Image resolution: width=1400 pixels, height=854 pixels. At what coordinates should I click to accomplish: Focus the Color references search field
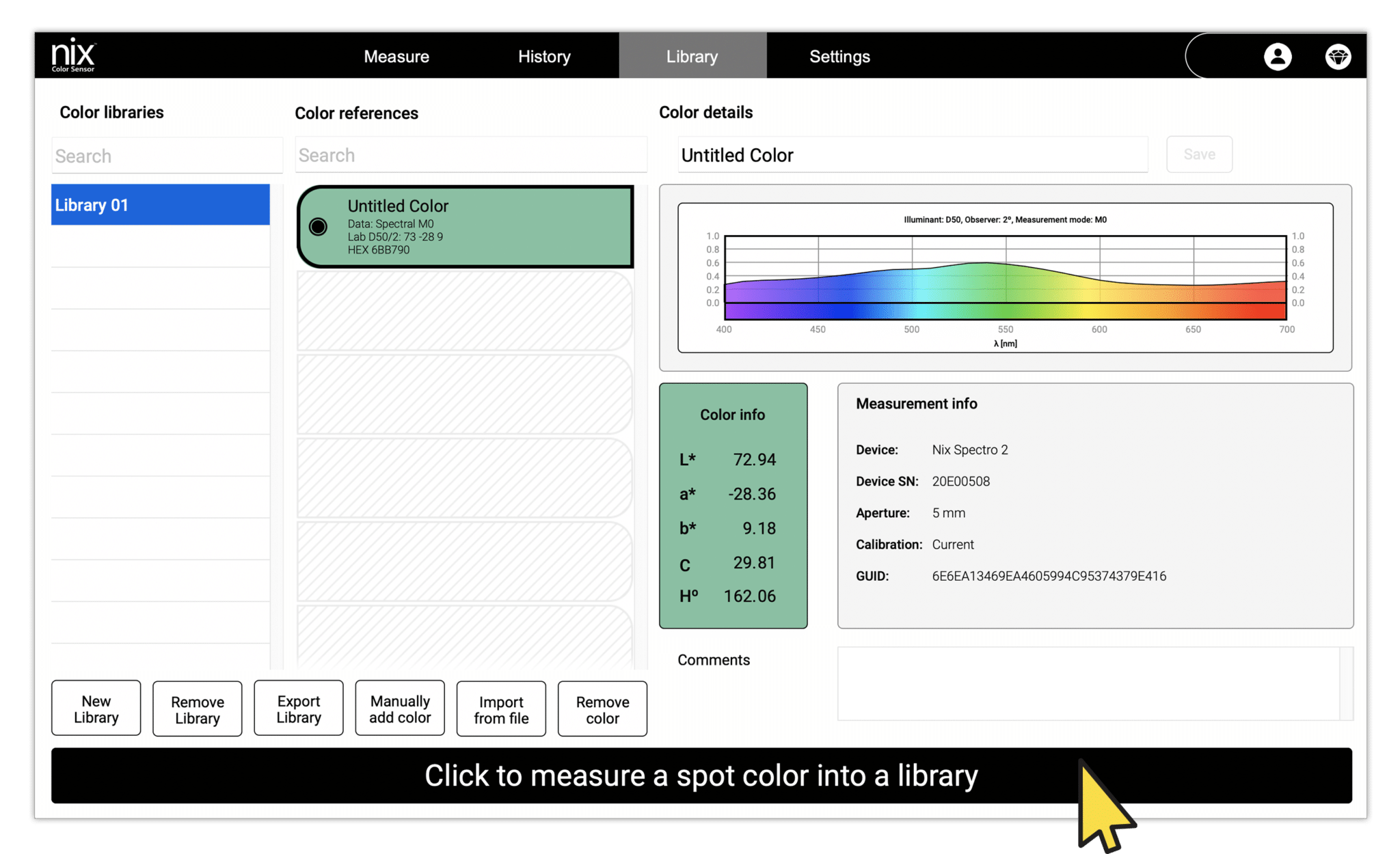pyautogui.click(x=471, y=155)
